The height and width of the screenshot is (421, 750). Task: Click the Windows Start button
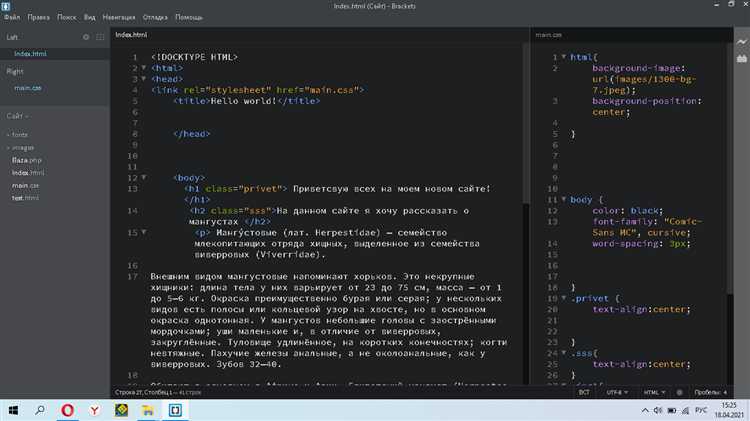(14, 410)
